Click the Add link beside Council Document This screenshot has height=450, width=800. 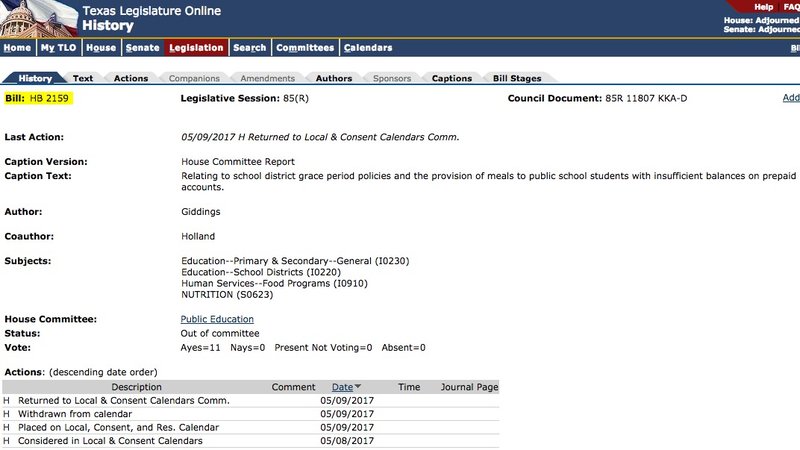(790, 98)
